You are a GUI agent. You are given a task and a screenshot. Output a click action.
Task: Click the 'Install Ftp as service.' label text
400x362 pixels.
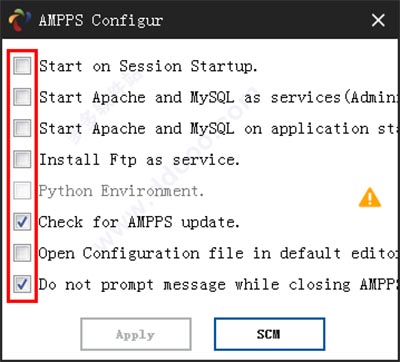(139, 160)
